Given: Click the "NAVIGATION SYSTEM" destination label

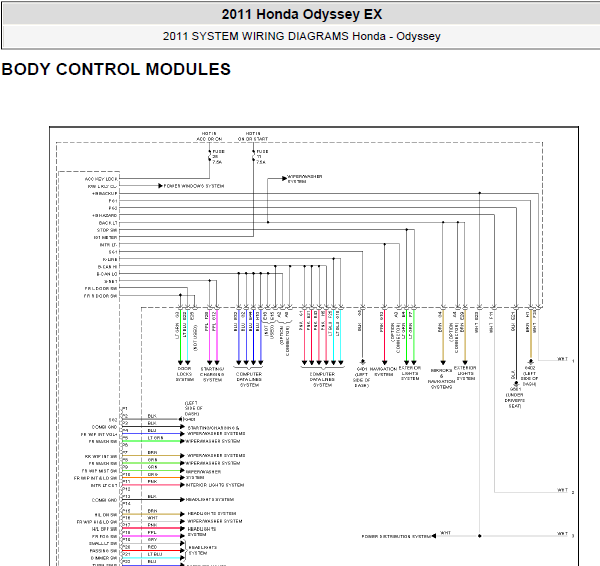Looking at the screenshot, I should pos(383,372).
